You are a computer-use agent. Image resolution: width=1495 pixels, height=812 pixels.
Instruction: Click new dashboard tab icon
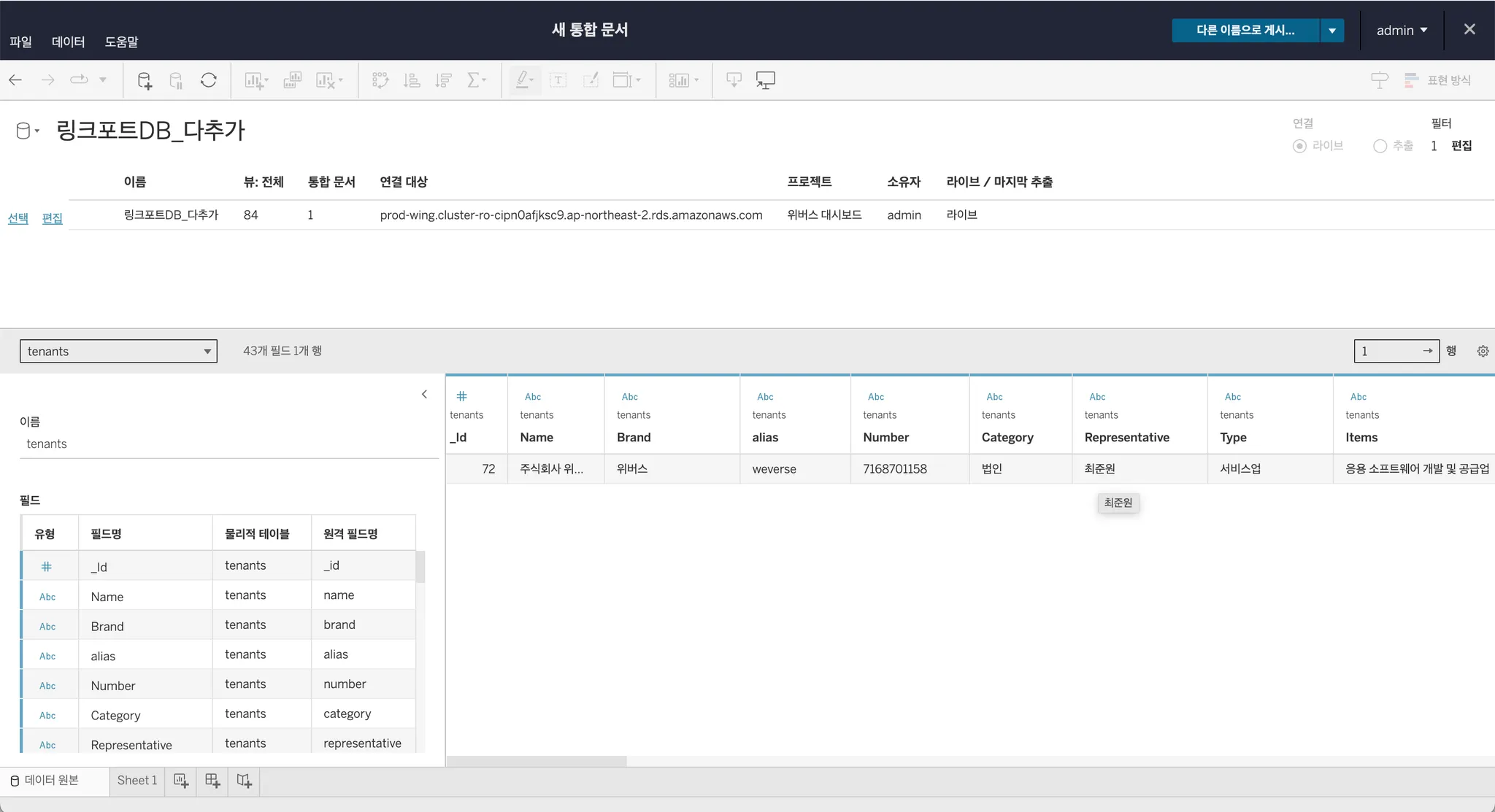(212, 781)
